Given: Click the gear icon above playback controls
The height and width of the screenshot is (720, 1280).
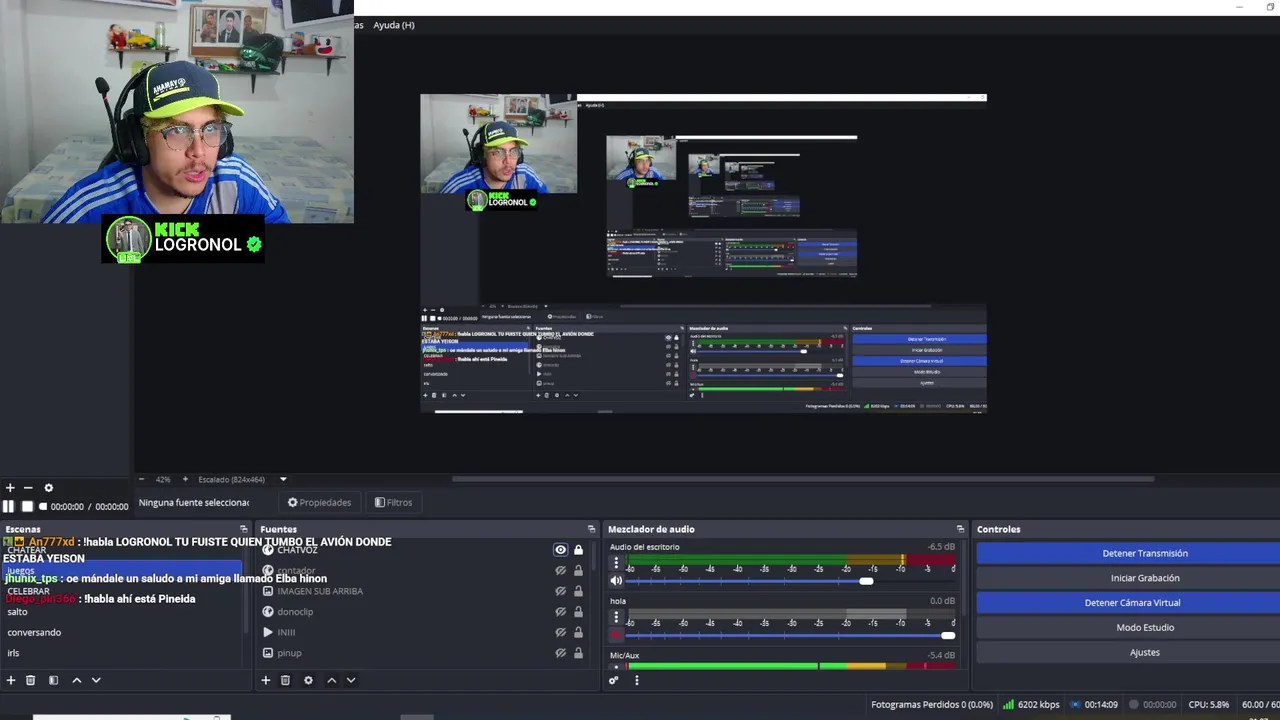Looking at the screenshot, I should [48, 488].
